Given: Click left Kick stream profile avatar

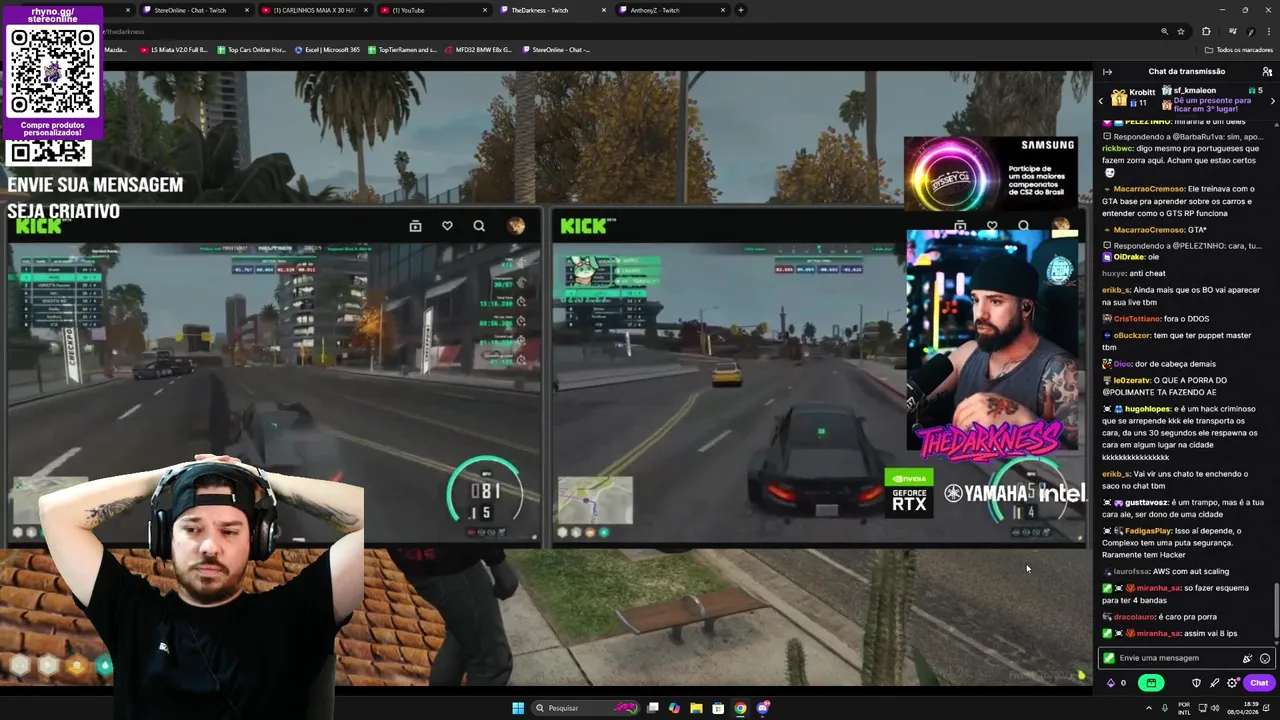Looking at the screenshot, I should coord(516,226).
